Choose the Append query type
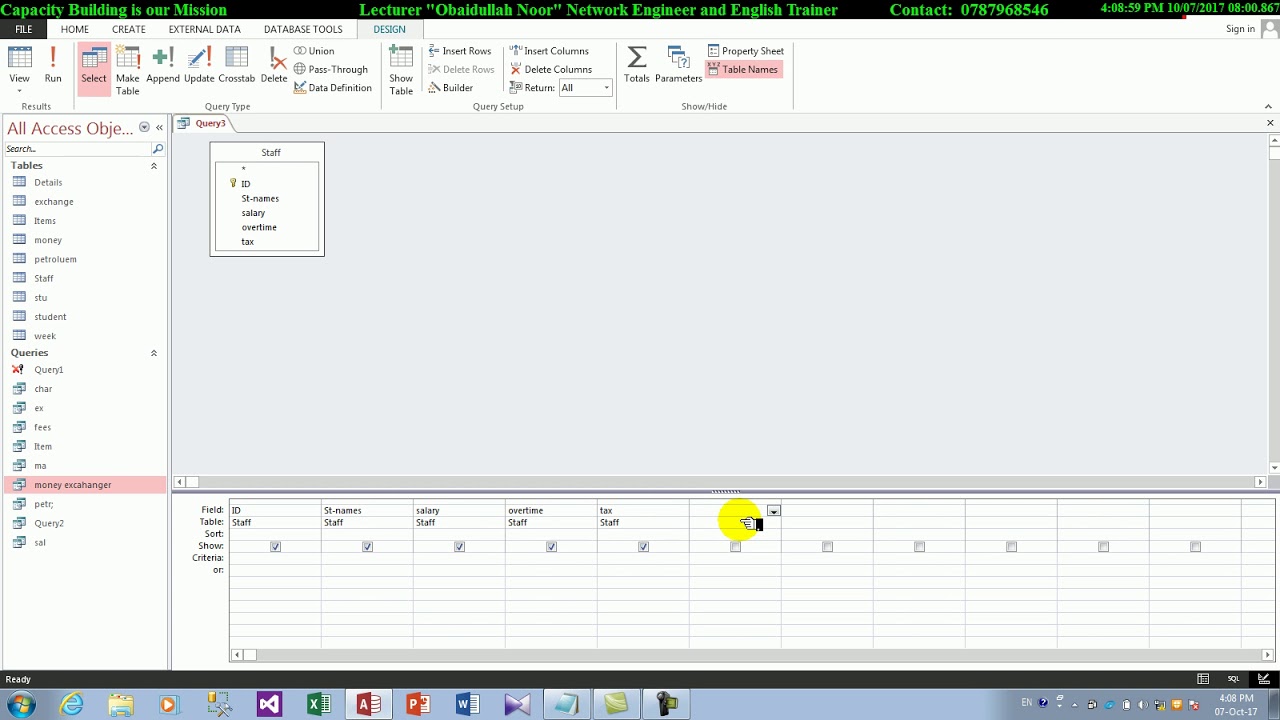The height and width of the screenshot is (720, 1280). coord(163,66)
